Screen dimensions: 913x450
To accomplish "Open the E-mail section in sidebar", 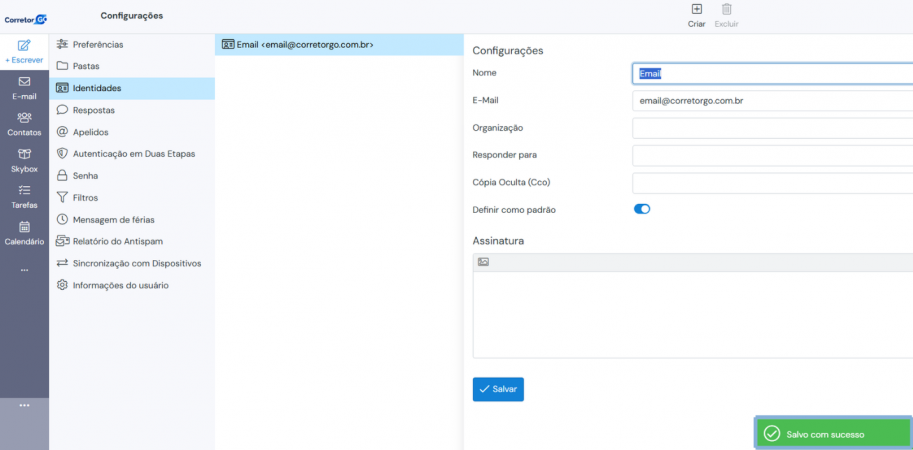I will pos(24,88).
